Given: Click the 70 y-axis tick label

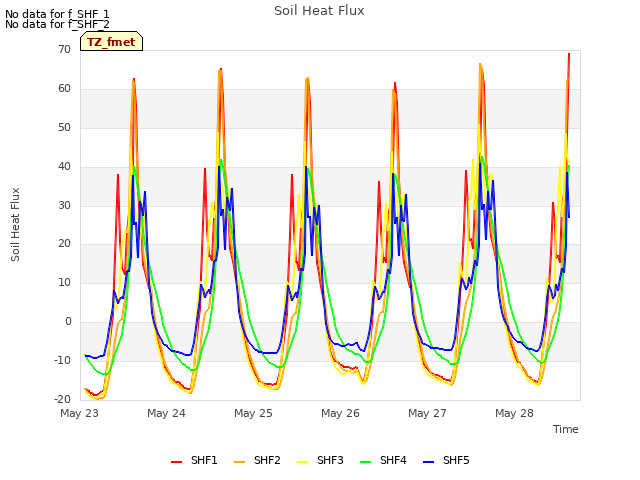Looking at the screenshot, I should click(x=64, y=50).
